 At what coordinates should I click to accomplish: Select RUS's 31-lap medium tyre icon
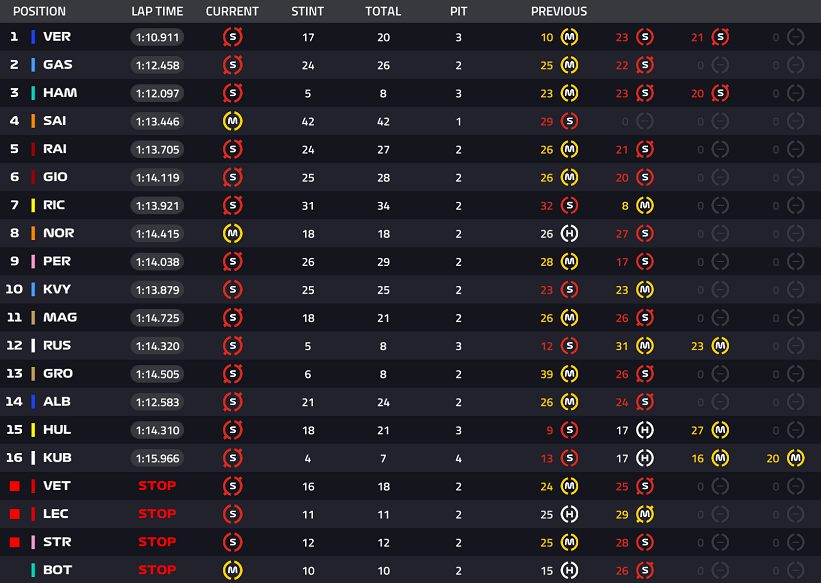click(x=645, y=346)
